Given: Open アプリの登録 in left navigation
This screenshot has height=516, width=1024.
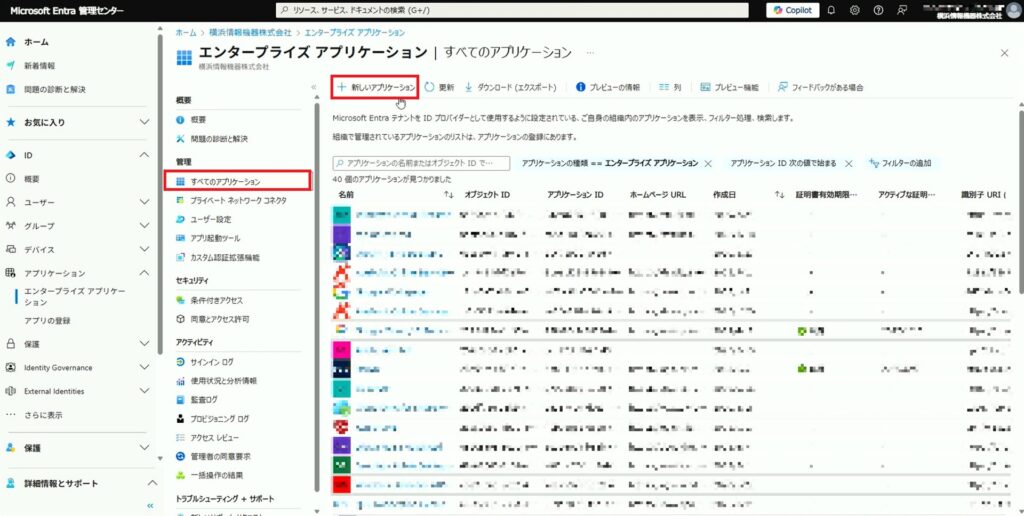Looking at the screenshot, I should [47, 321].
